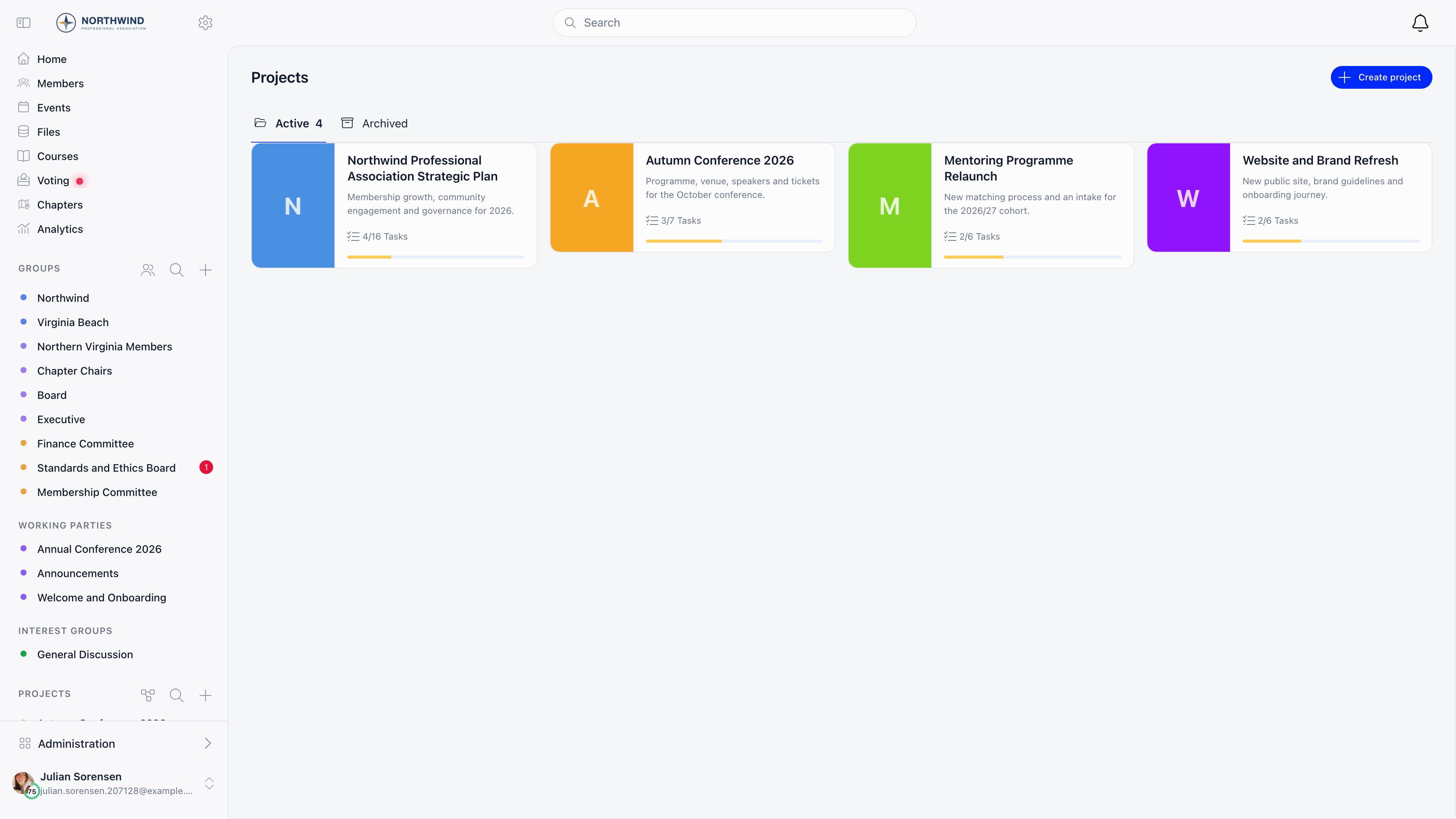Viewport: 1456px width, 819px height.
Task: Click Autumn Conference progress bar
Action: [734, 242]
